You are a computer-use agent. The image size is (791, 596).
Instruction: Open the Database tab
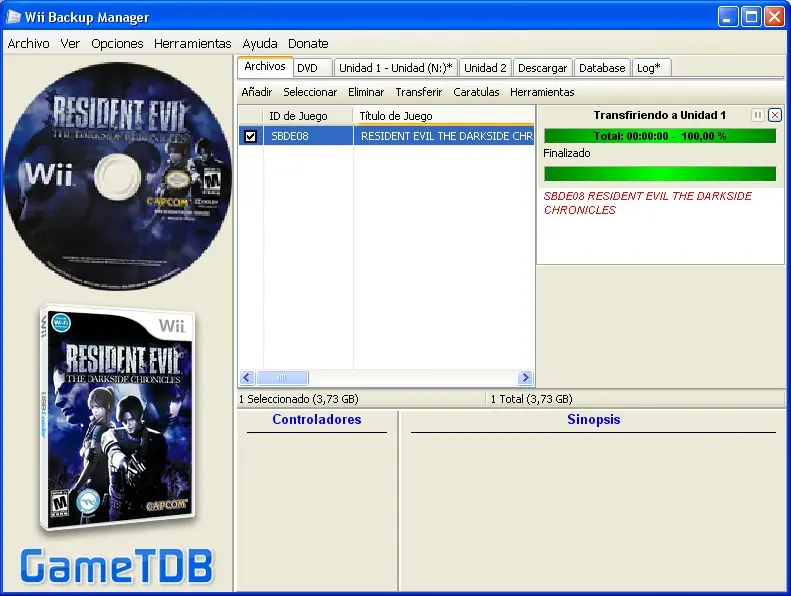[602, 68]
